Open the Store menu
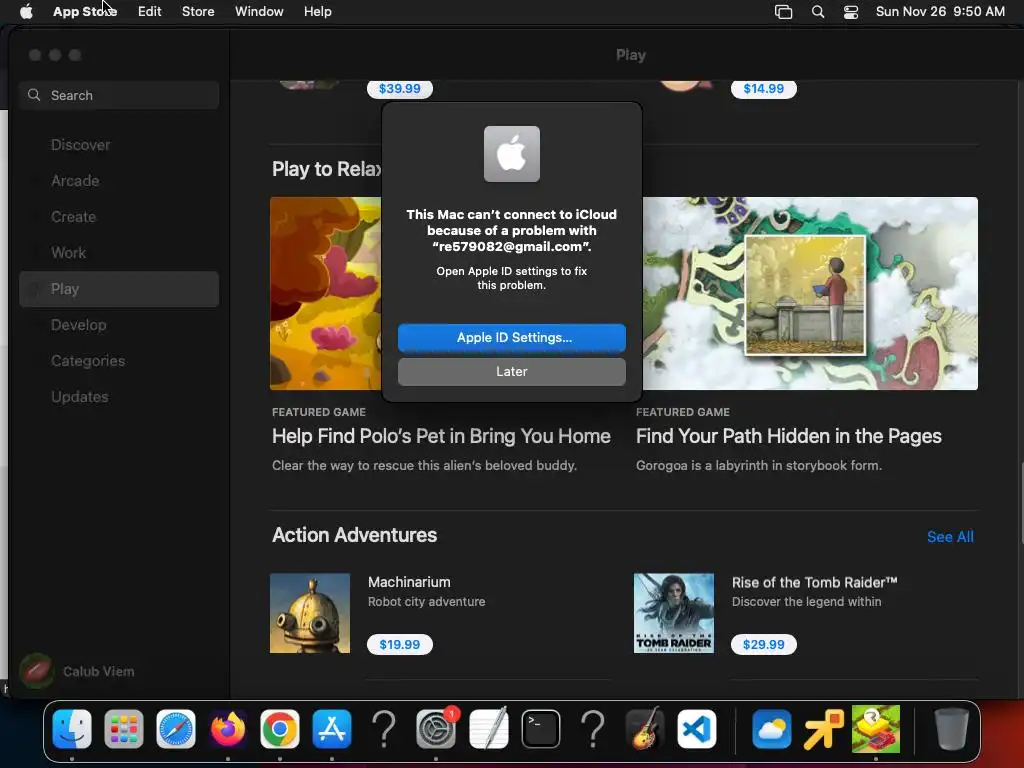 [198, 11]
